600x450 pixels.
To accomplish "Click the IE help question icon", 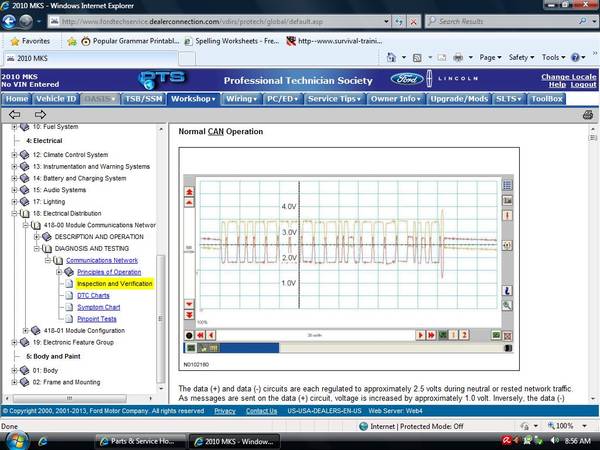I will coord(575,58).
